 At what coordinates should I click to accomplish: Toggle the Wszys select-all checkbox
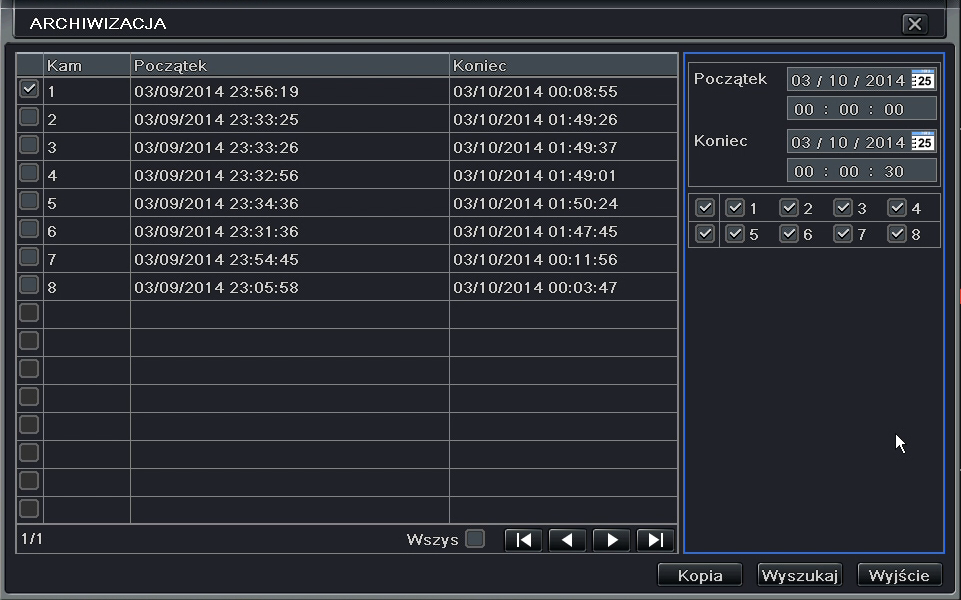[475, 539]
